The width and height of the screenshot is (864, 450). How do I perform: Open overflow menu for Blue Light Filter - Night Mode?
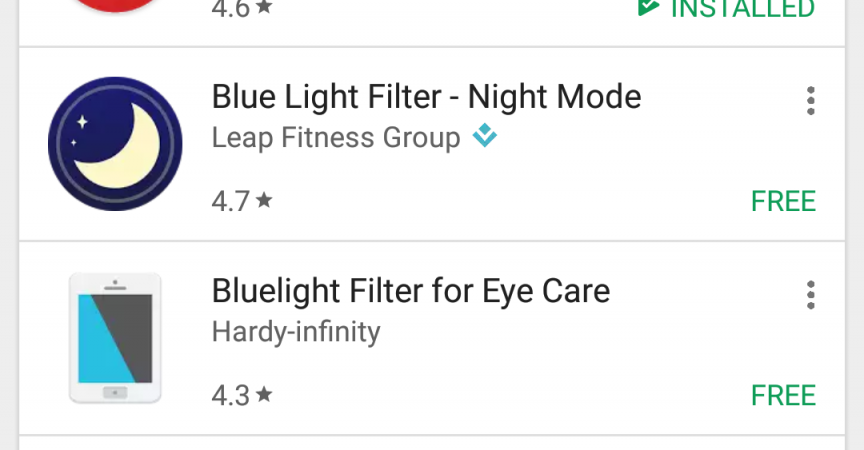[810, 101]
